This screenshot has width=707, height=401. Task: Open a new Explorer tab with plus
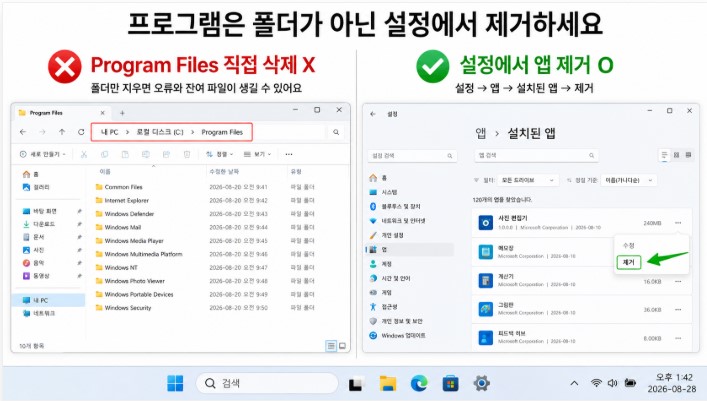pyautogui.click(x=122, y=113)
